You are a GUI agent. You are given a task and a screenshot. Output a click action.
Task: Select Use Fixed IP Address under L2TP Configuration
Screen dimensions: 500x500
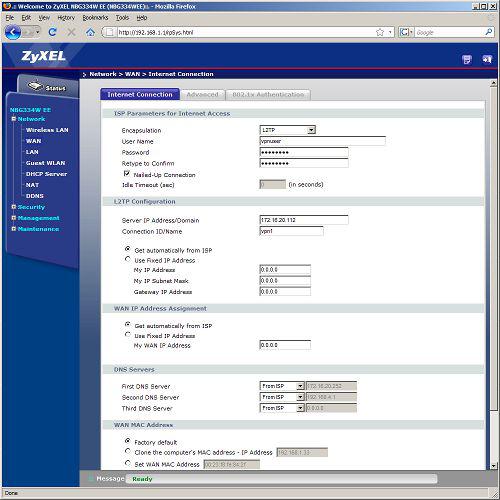[128, 259]
